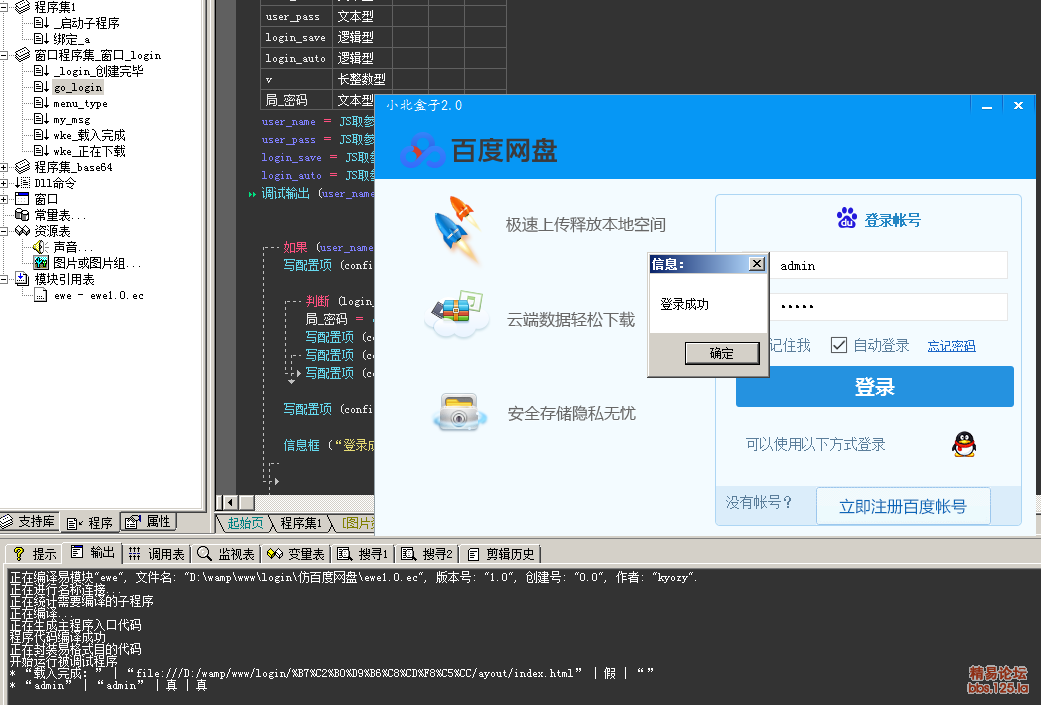This screenshot has width=1041, height=705.
Task: Click the QQ penguin login icon
Action: click(x=963, y=444)
